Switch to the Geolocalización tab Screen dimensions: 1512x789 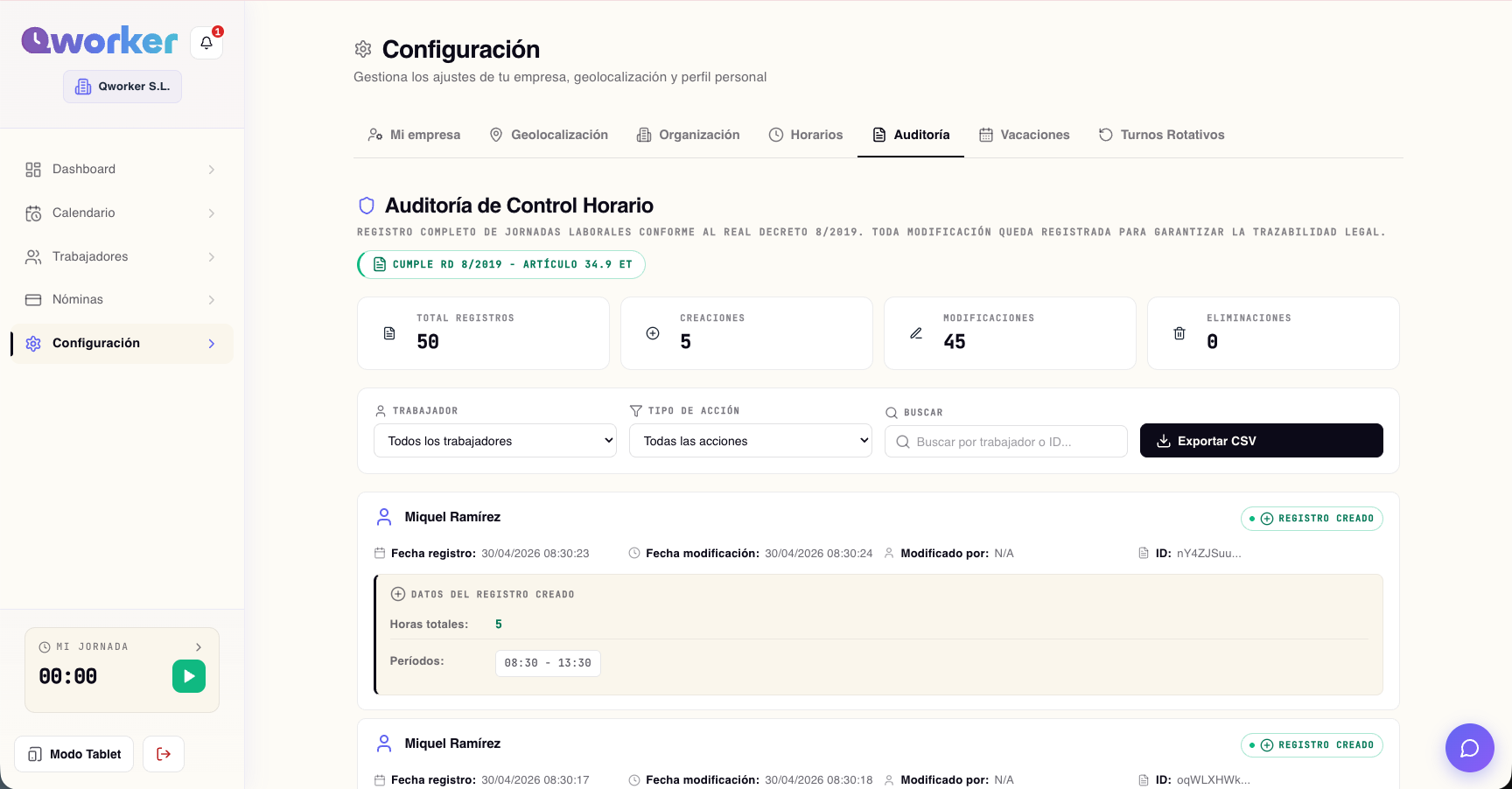pos(549,135)
